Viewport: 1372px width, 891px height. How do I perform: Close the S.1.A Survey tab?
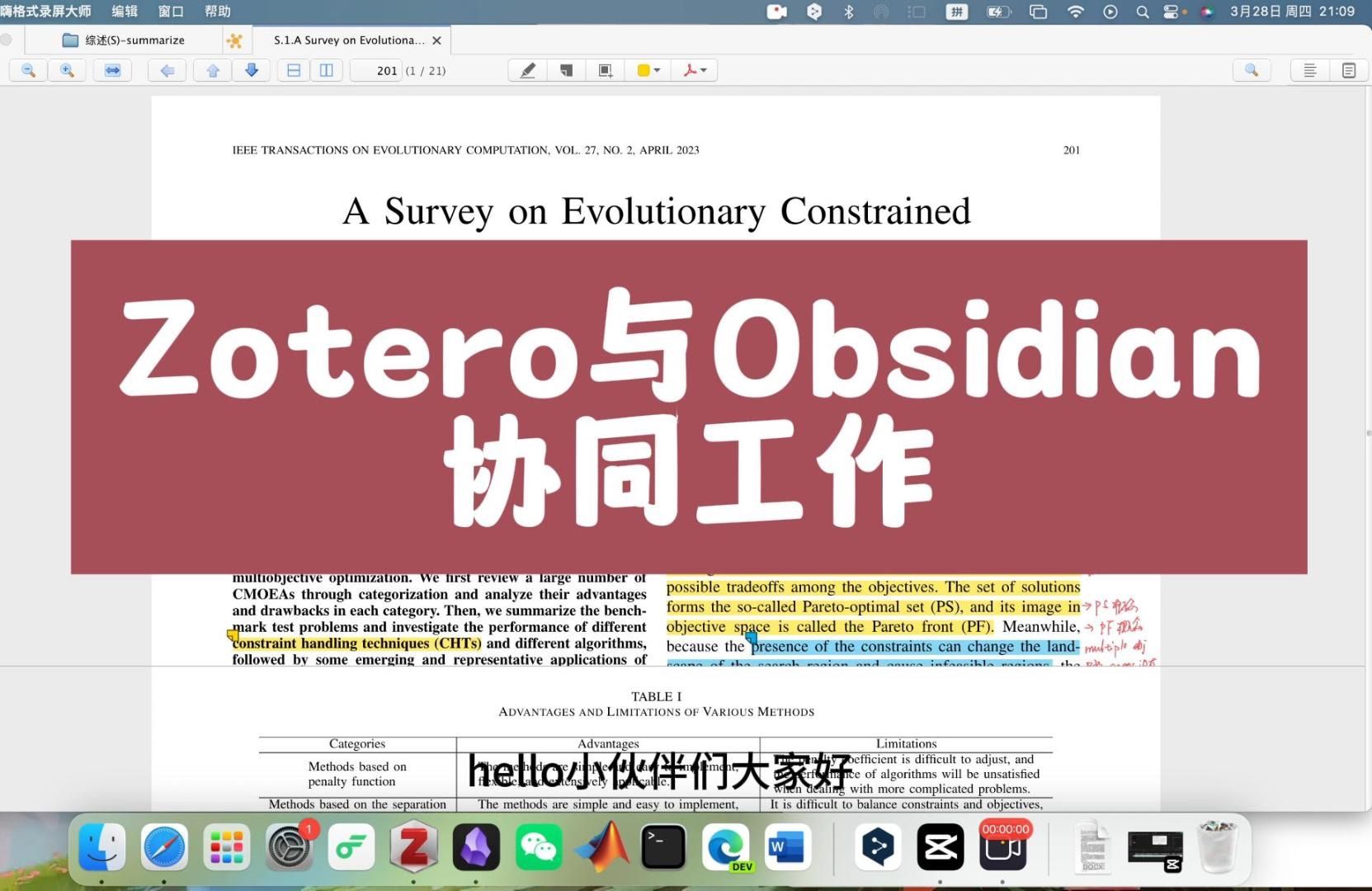click(x=436, y=40)
